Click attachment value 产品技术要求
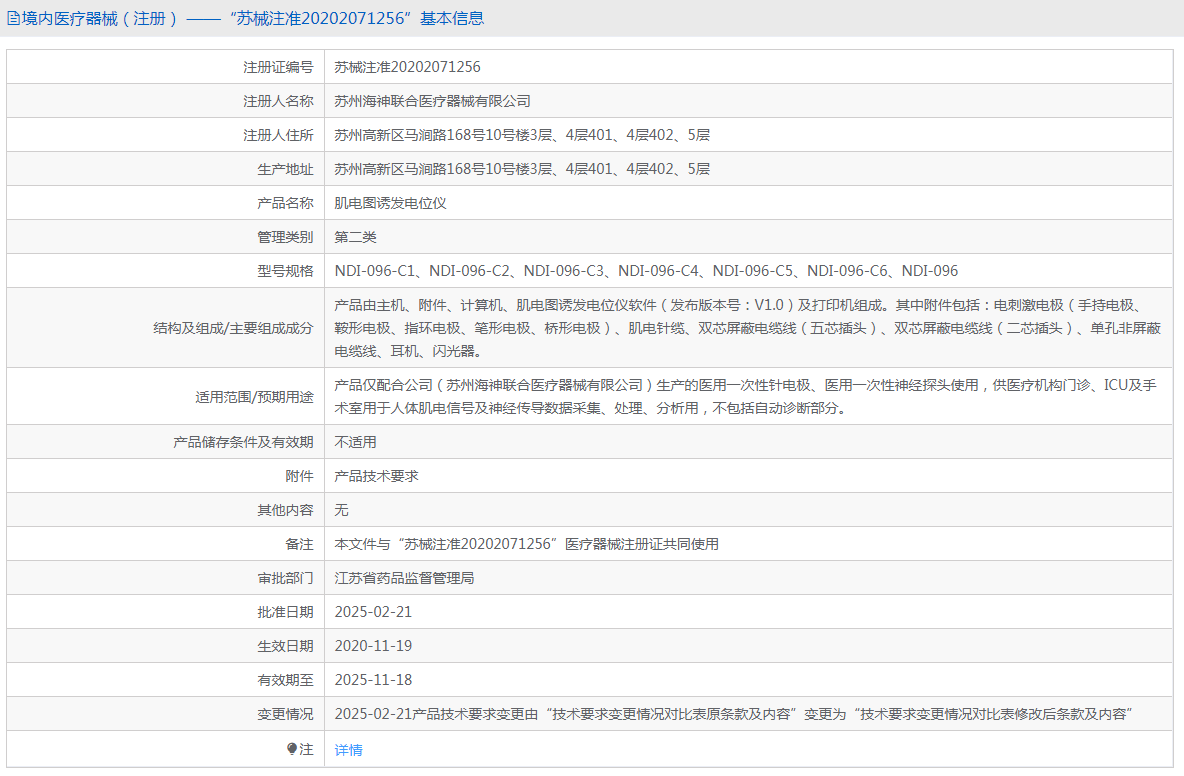Viewport: 1184px width, 776px height. 376,476
